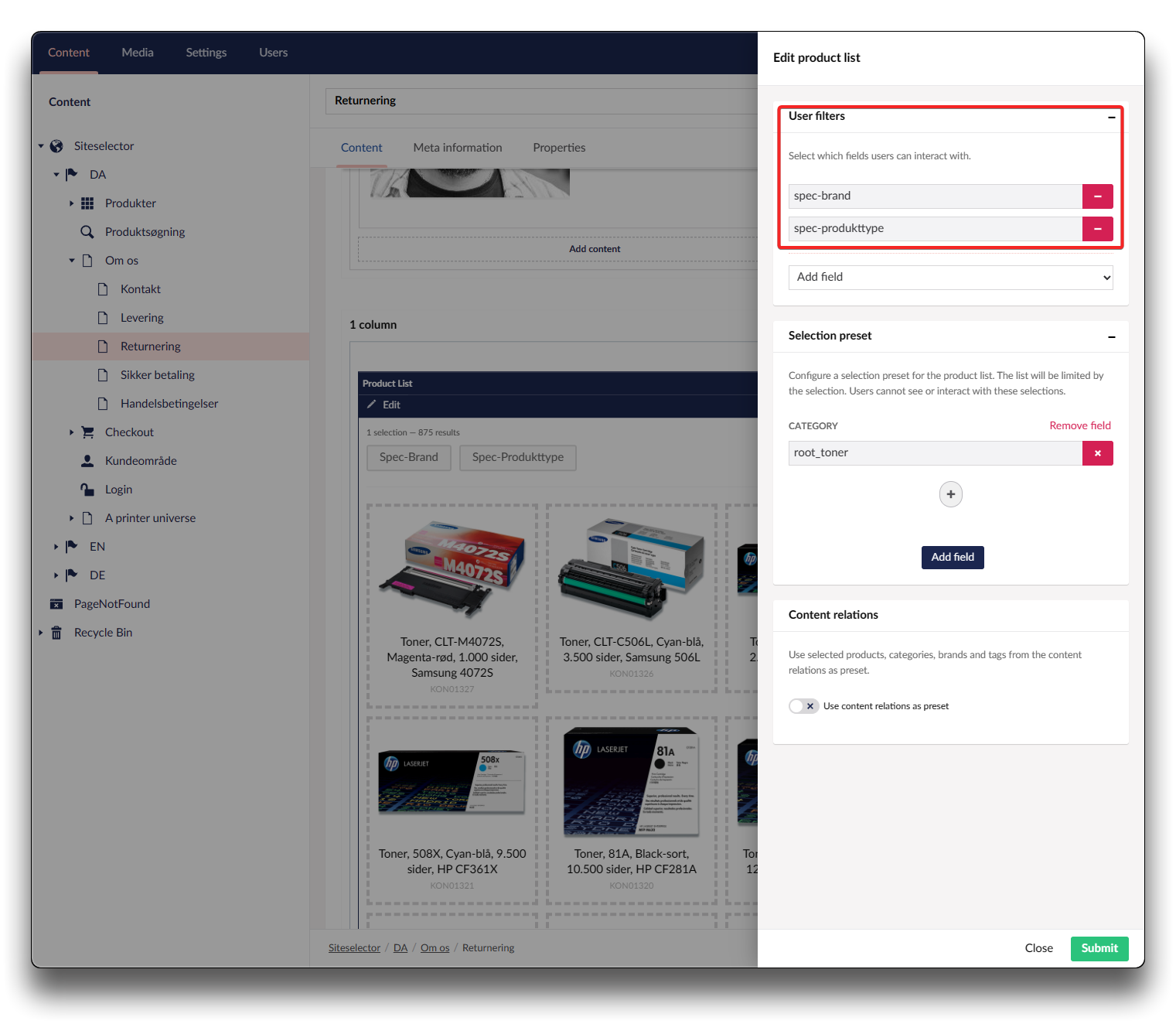Expand the Checkout tree node

[x=71, y=432]
